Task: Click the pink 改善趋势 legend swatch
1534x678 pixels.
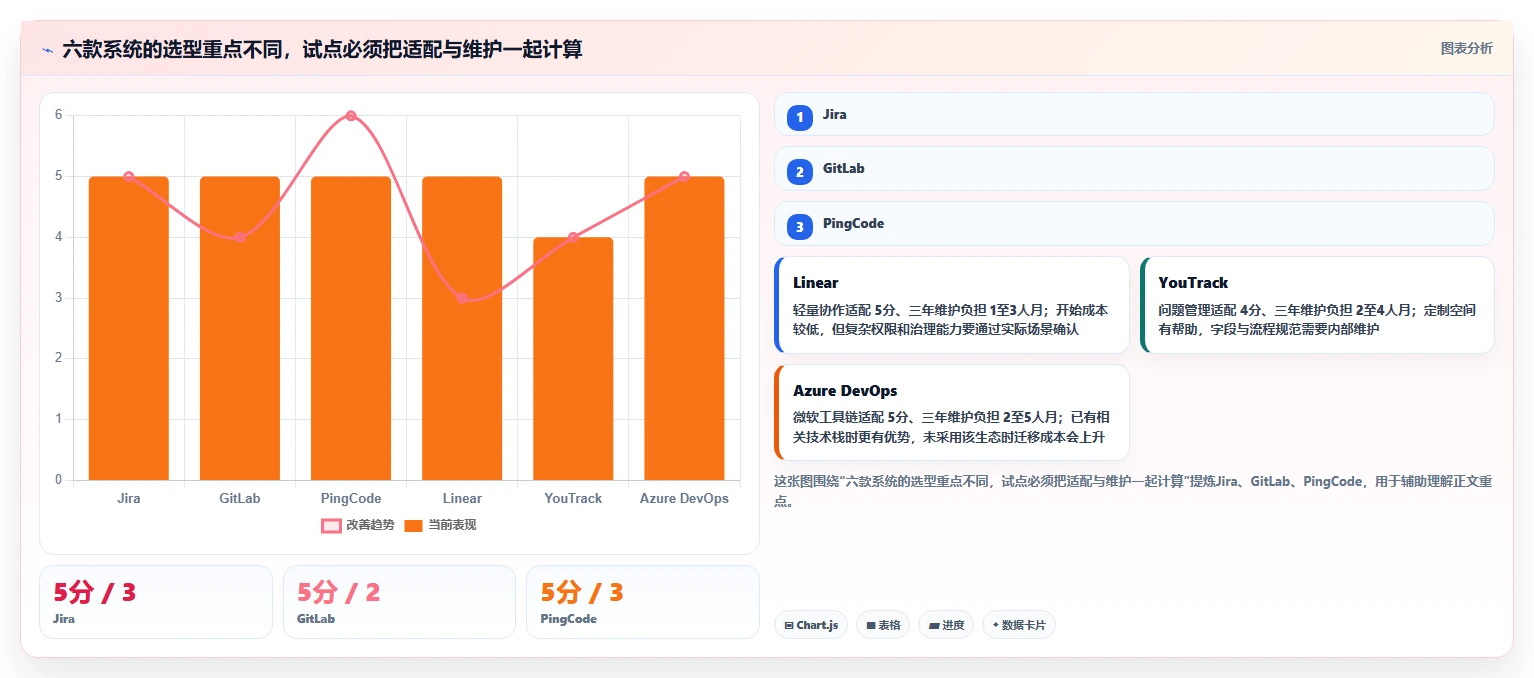Action: pyautogui.click(x=331, y=526)
